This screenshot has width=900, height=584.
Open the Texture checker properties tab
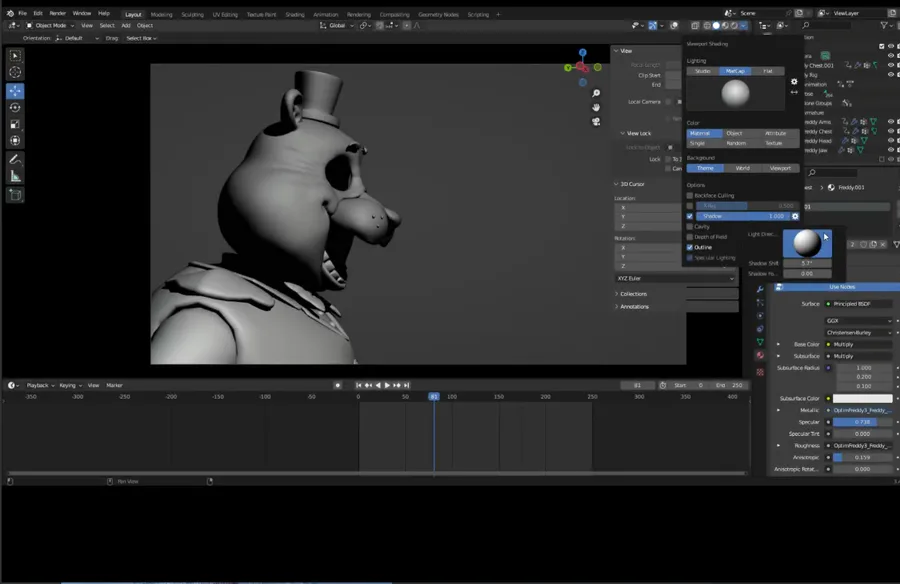point(760,372)
